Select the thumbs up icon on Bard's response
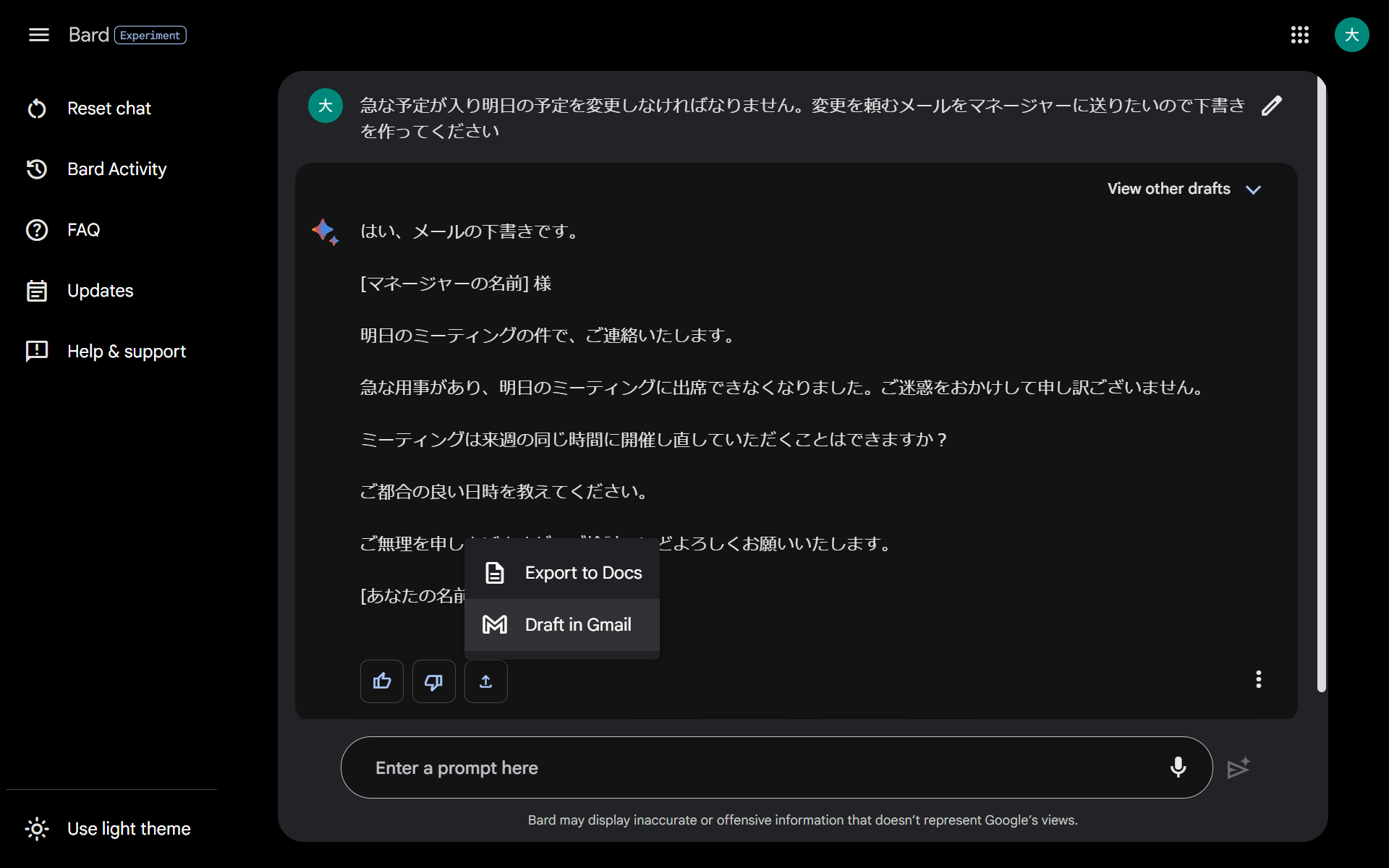This screenshot has height=868, width=1389. [381, 681]
